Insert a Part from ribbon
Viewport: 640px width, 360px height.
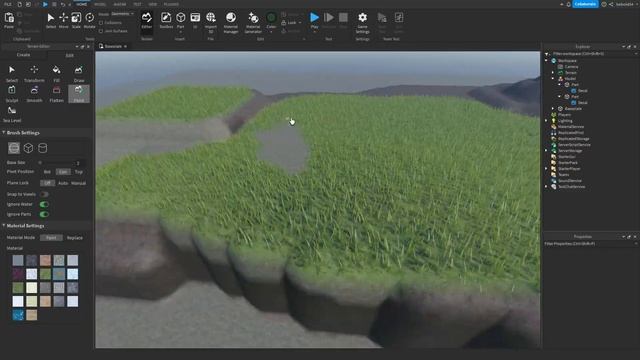[180, 20]
